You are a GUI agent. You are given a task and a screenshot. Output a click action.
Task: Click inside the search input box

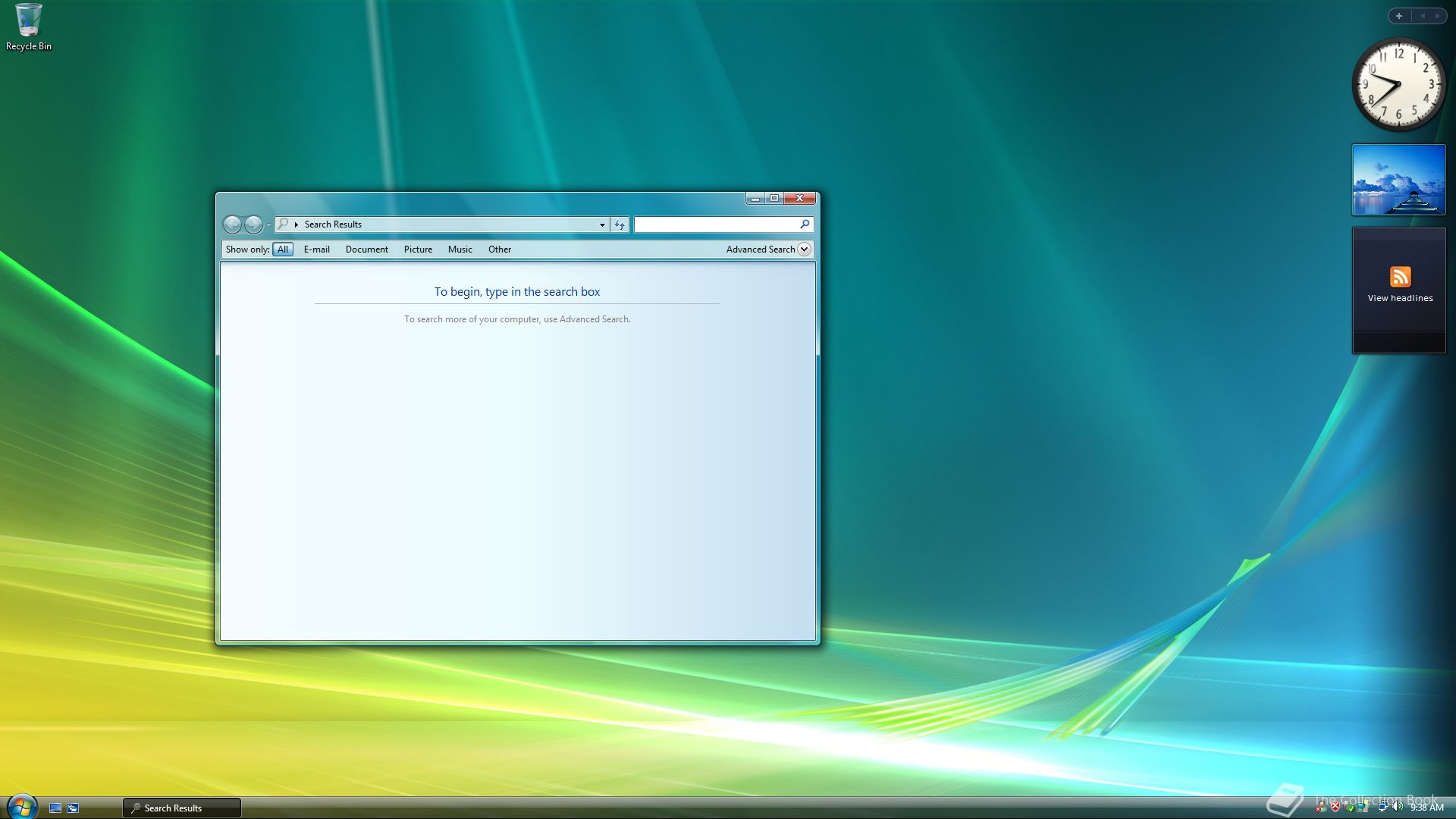[716, 224]
